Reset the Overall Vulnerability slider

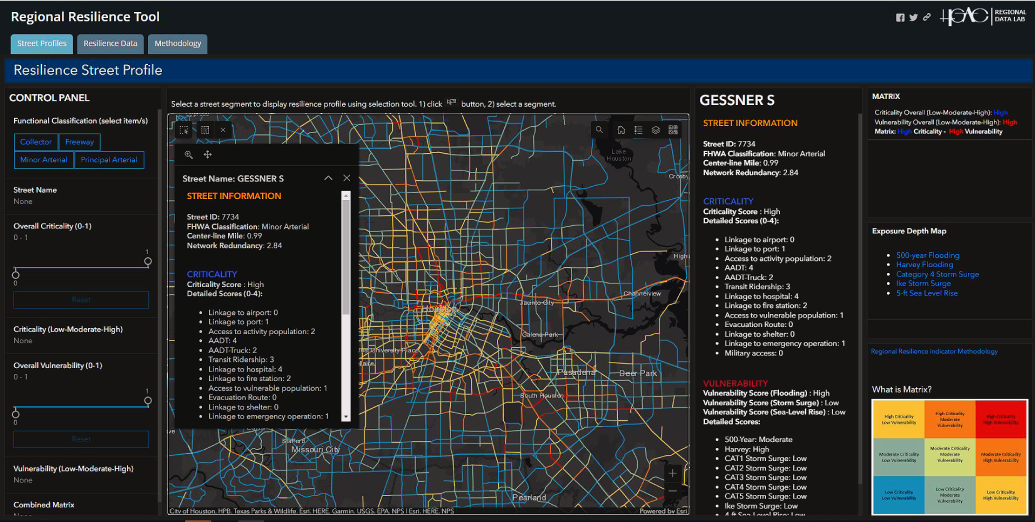[x=81, y=439]
